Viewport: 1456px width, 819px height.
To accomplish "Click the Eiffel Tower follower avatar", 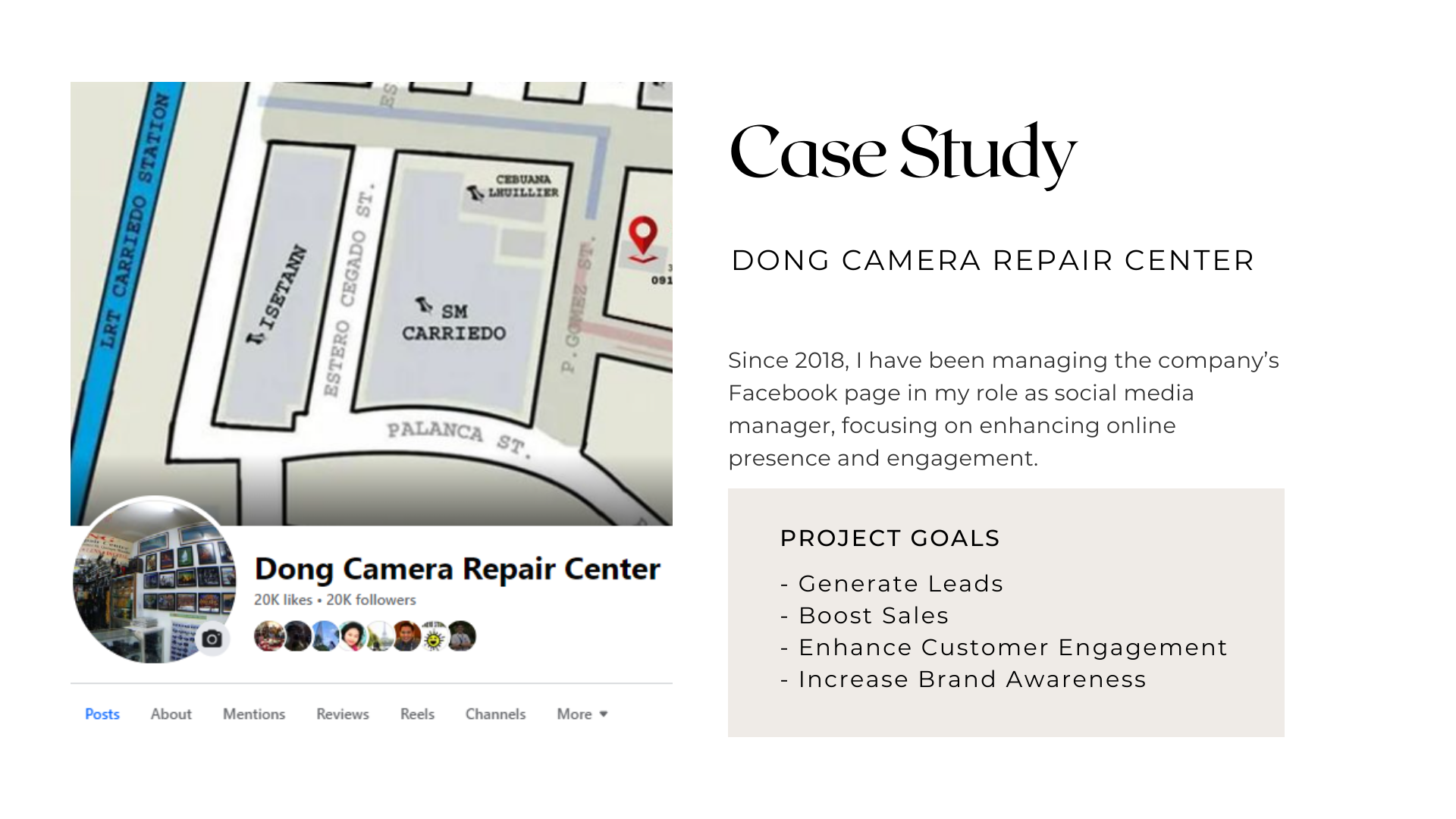I will point(380,636).
